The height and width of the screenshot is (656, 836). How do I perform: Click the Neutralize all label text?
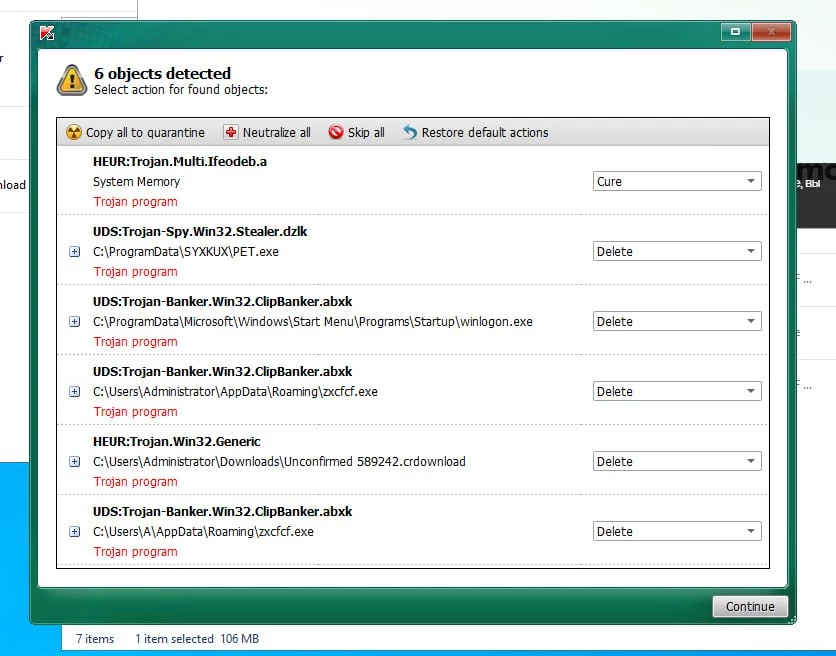pos(276,132)
